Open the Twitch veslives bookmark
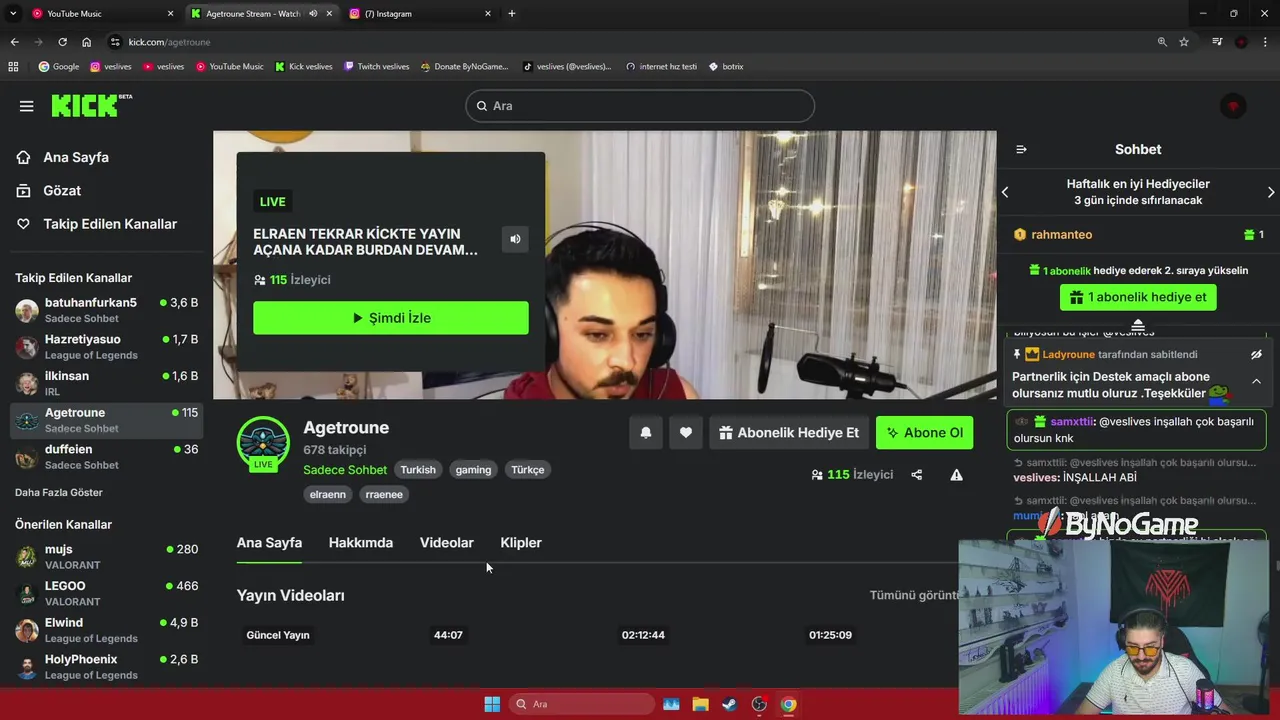 (377, 66)
